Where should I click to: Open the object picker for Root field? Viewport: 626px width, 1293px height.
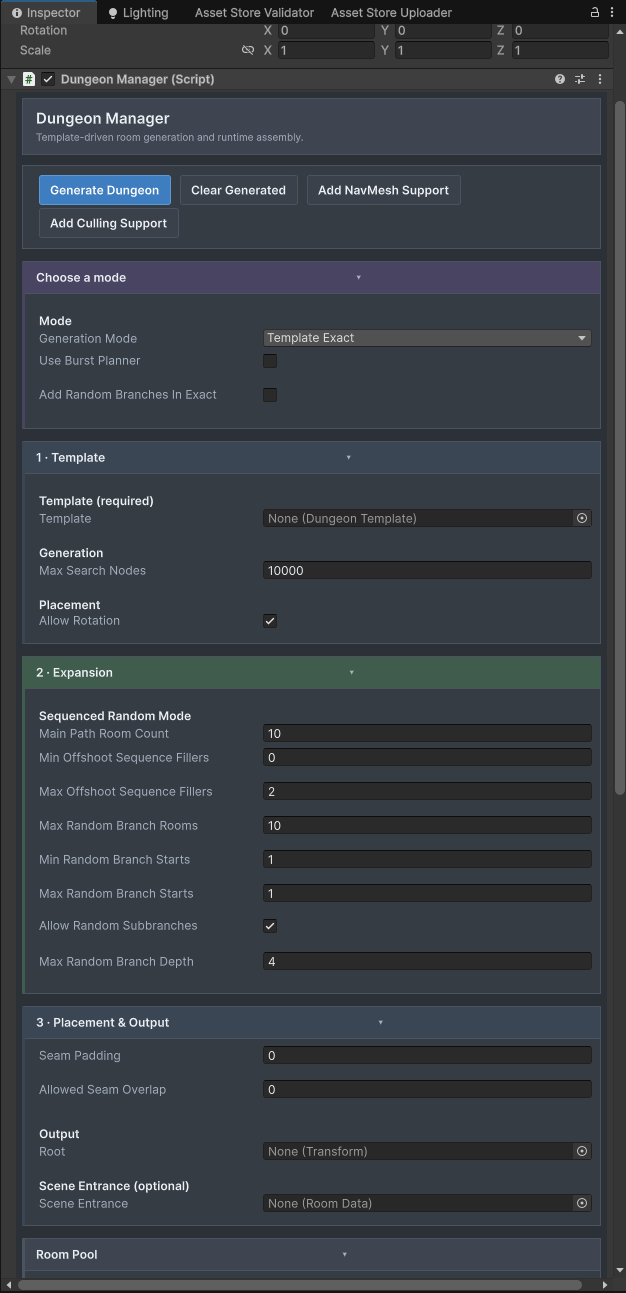(x=582, y=1151)
